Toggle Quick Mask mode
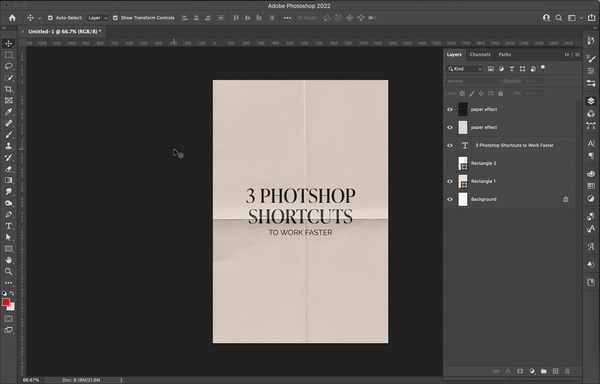 pos(8,319)
